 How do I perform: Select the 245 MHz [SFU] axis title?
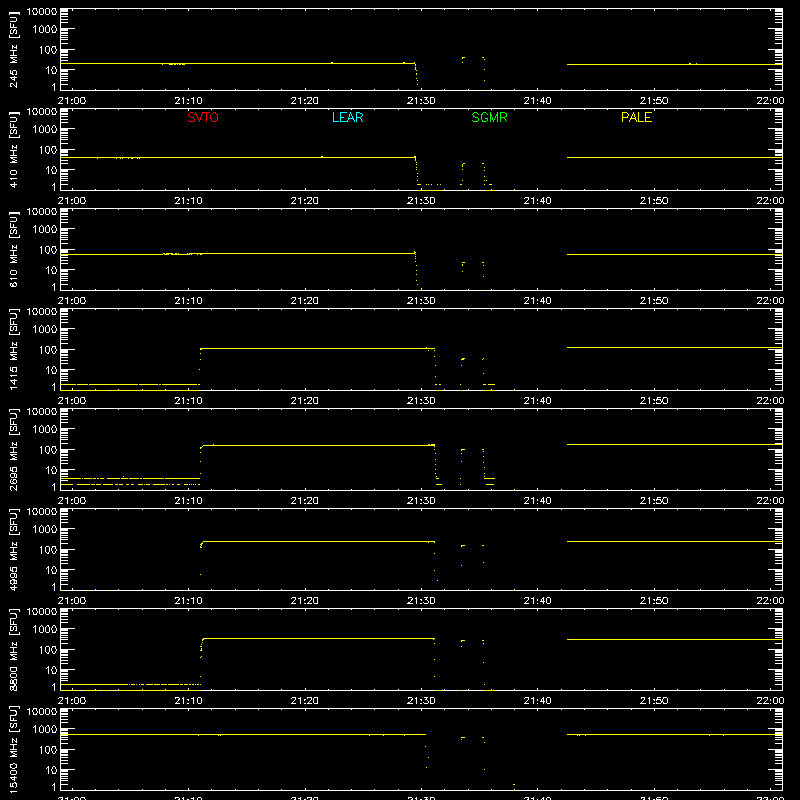14,49
